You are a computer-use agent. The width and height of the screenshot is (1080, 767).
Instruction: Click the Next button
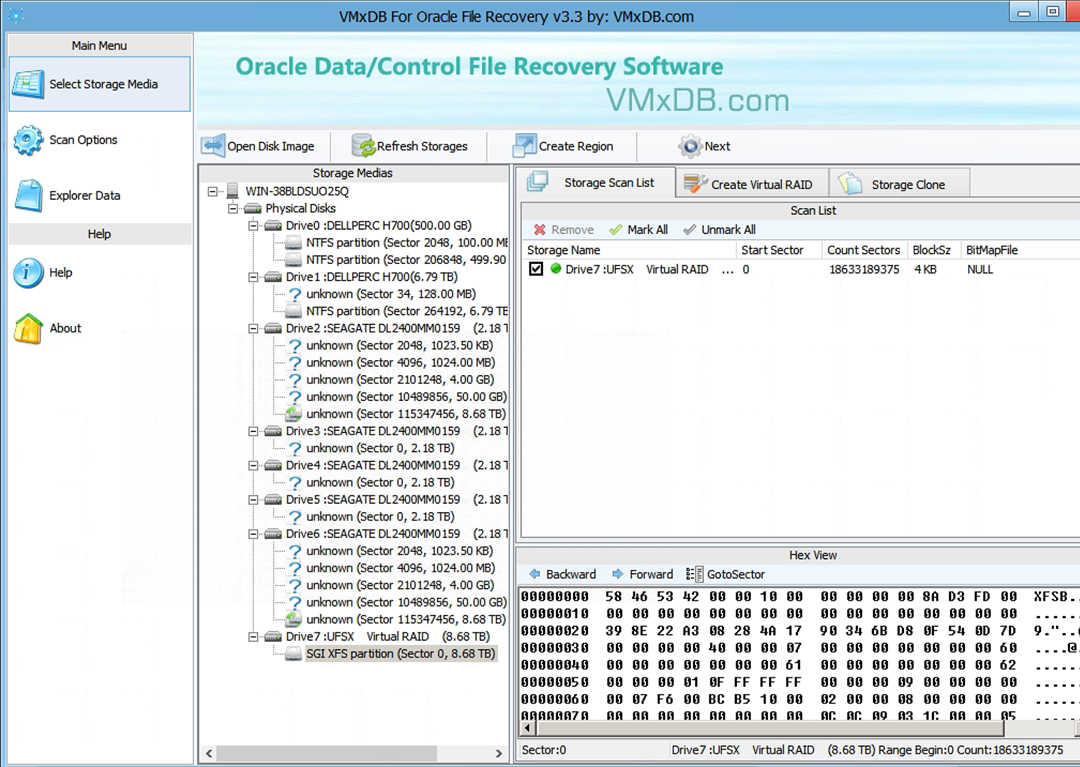pyautogui.click(x=704, y=146)
